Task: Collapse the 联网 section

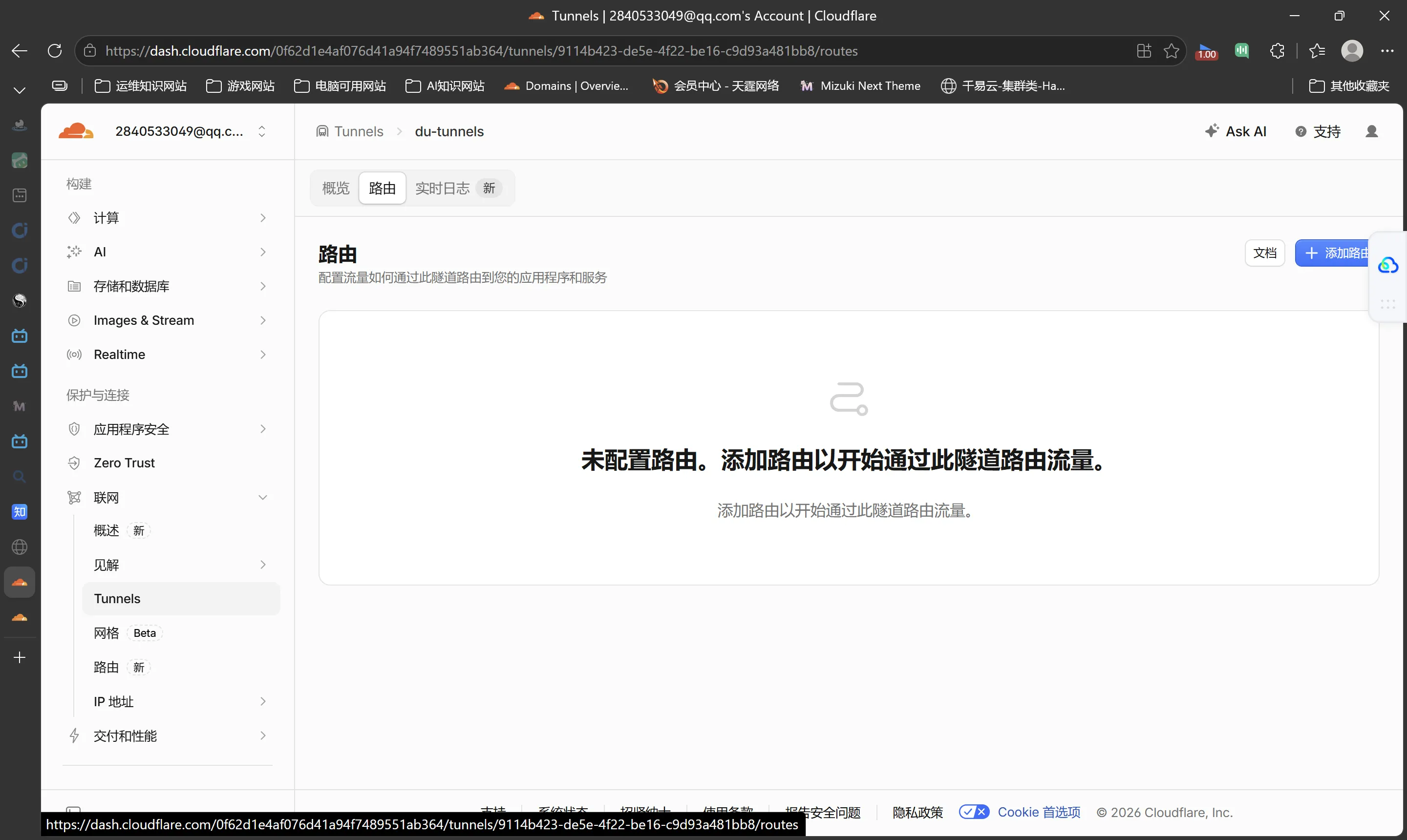Action: click(x=167, y=498)
